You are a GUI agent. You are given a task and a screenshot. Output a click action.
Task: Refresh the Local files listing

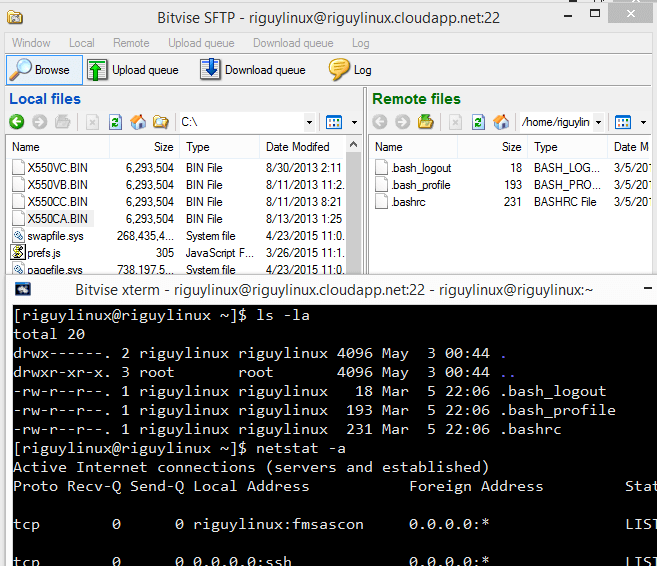point(115,122)
